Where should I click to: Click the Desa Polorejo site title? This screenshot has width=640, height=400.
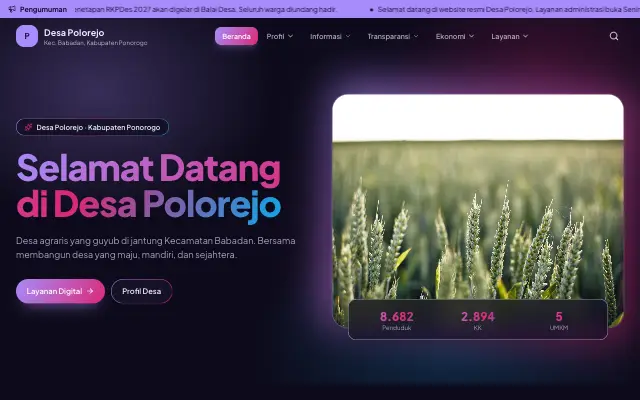(x=74, y=33)
